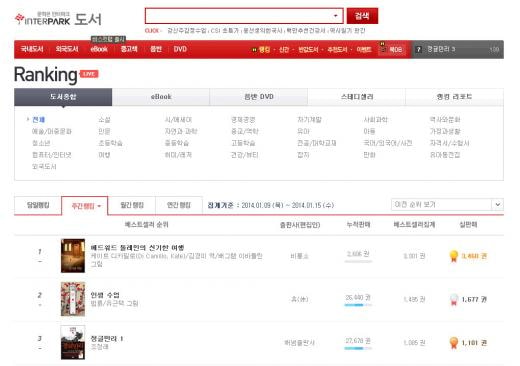Select the 외국도서 category in the list

[44, 167]
